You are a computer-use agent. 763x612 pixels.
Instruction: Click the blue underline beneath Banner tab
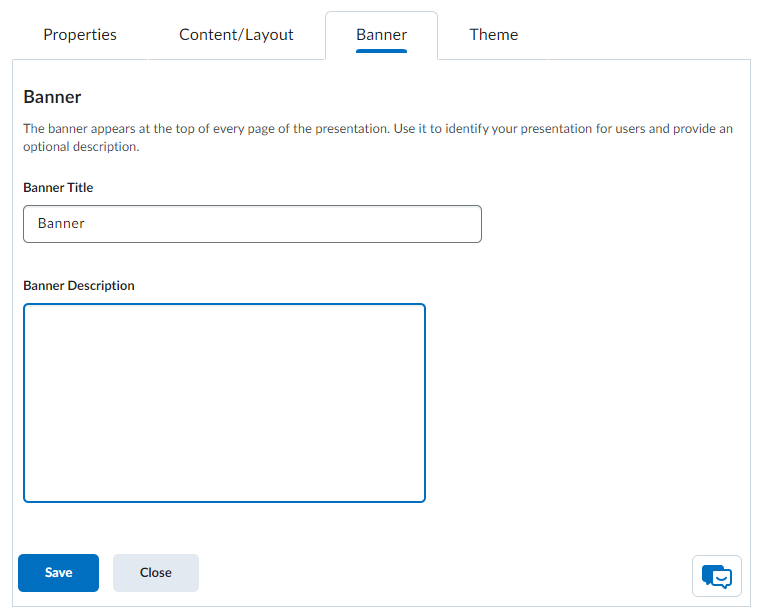point(381,50)
